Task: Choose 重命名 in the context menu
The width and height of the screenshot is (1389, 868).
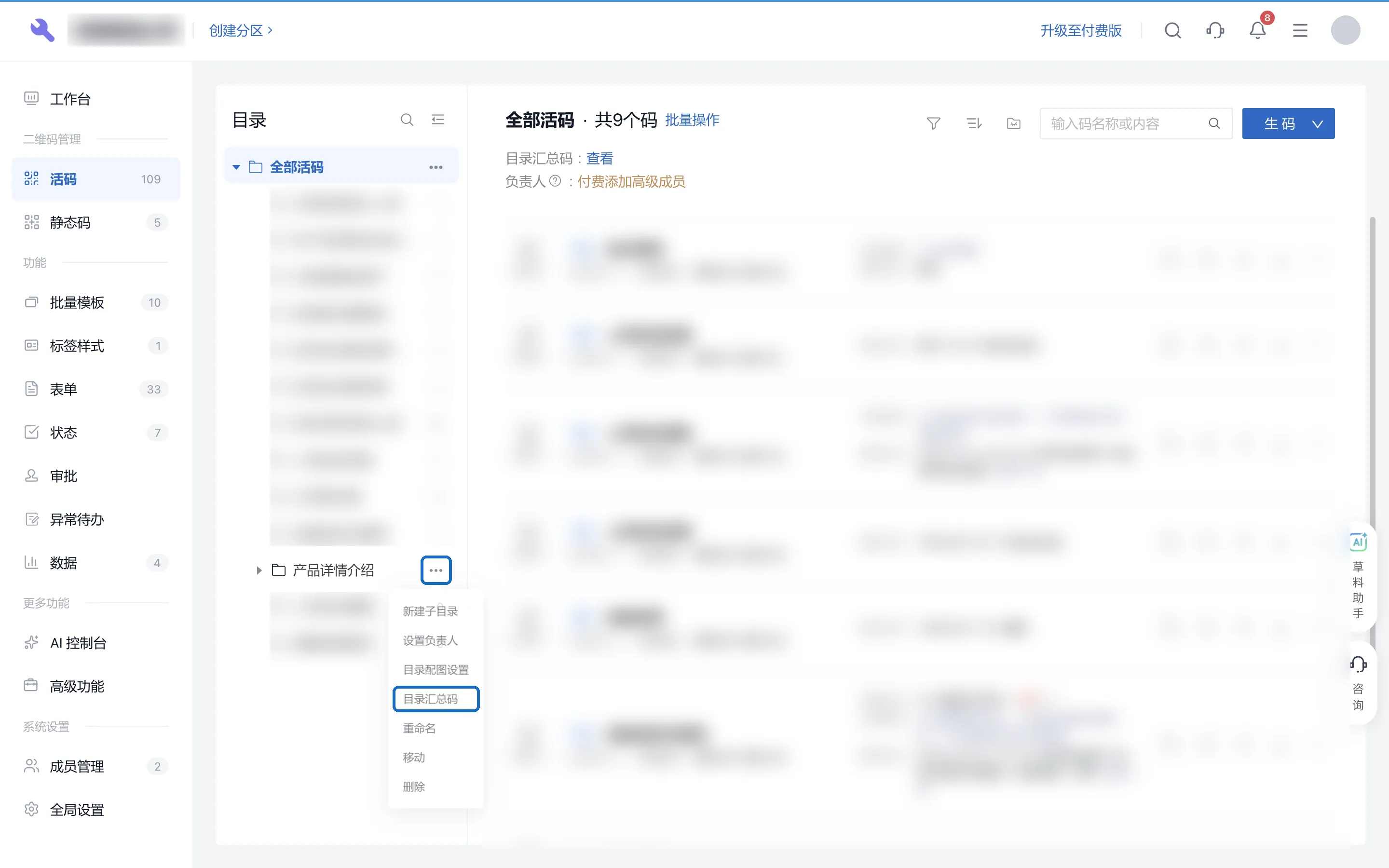Action: (419, 728)
